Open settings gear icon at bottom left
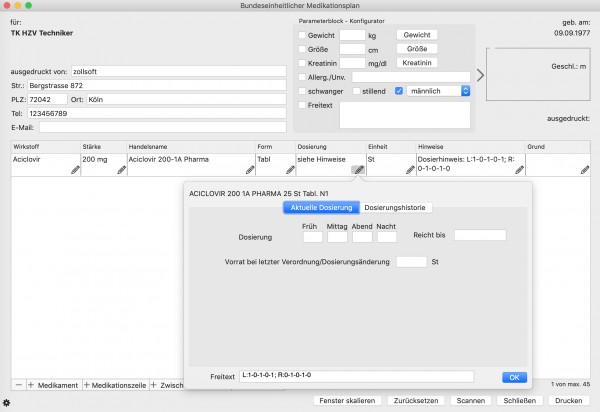Image resolution: width=600 pixels, height=412 pixels. pos(7,402)
